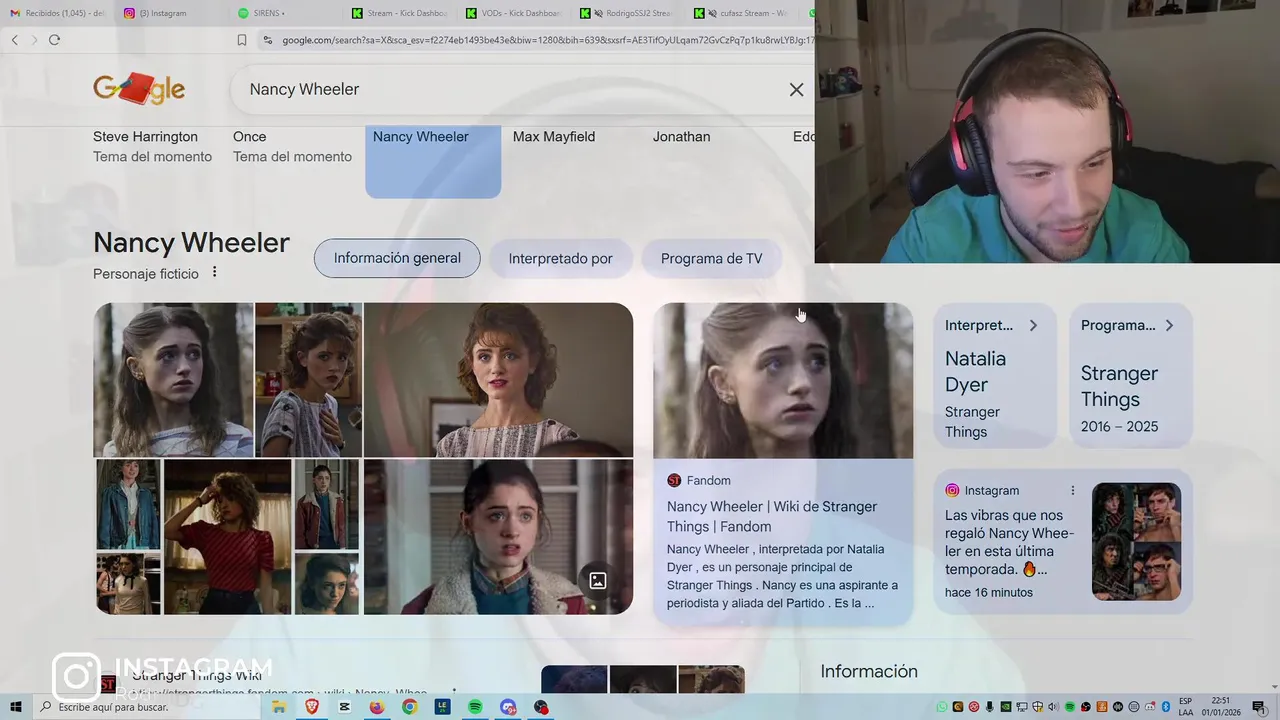
Task: Clear search with the X icon
Action: [796, 90]
